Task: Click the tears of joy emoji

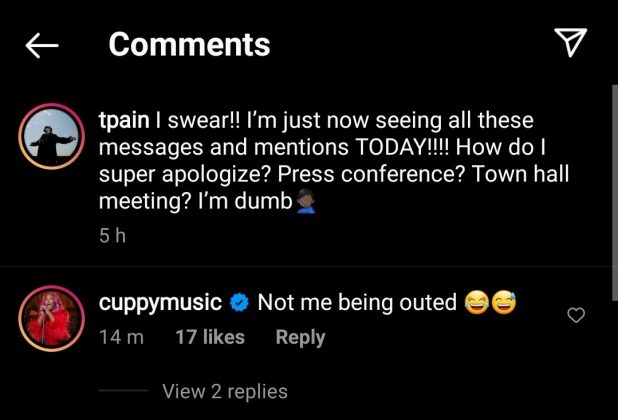Action: 477,302
